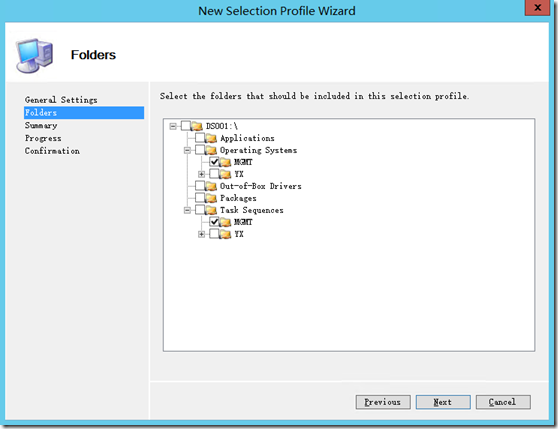Check the YX checkbox under Task Sequences

214,234
